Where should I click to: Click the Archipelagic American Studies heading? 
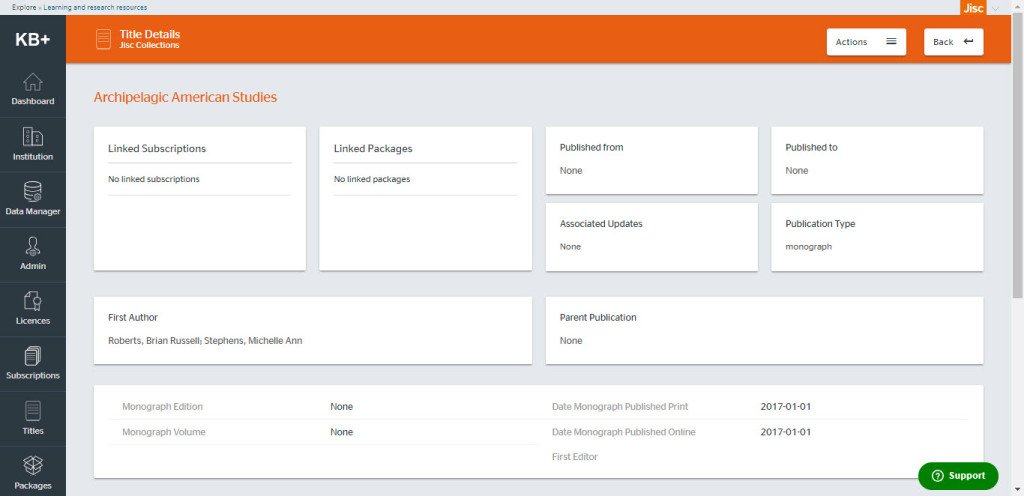(185, 97)
